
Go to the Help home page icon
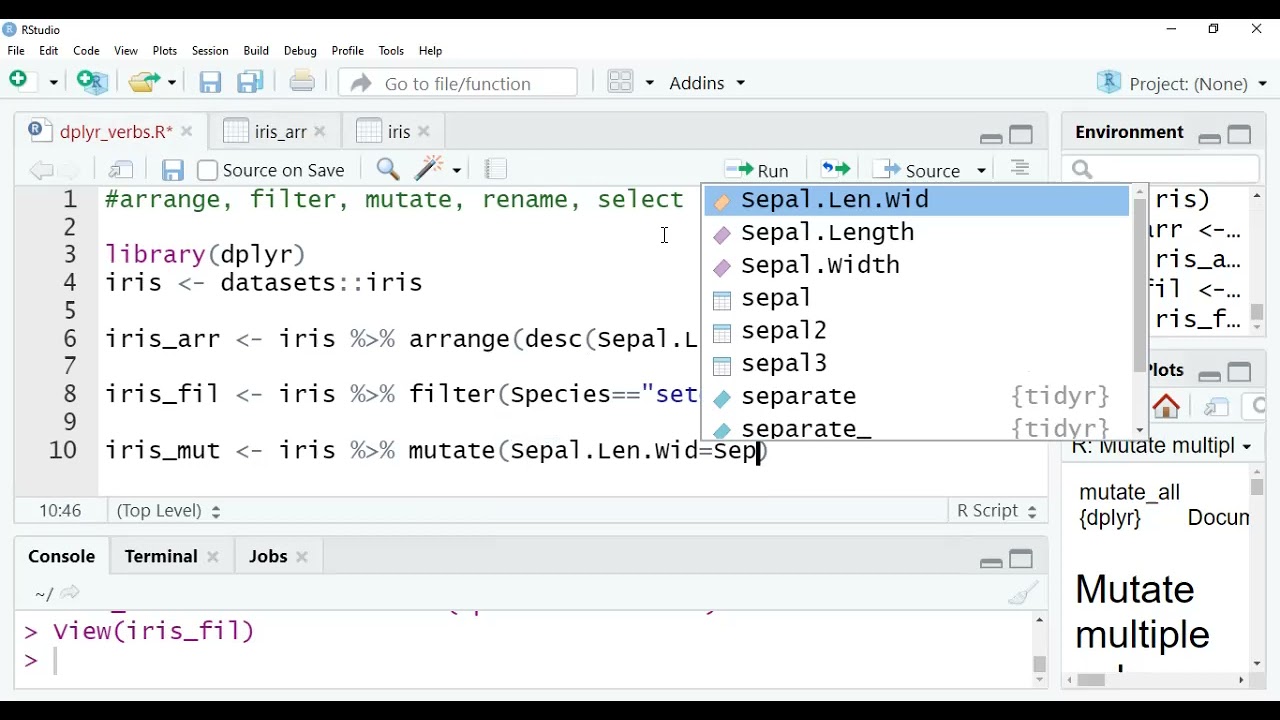pos(1167,406)
